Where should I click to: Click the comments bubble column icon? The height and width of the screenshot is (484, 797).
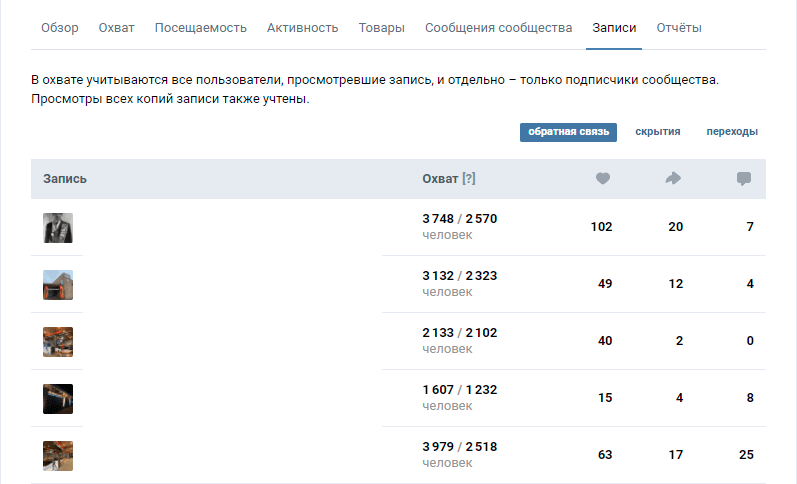744,179
